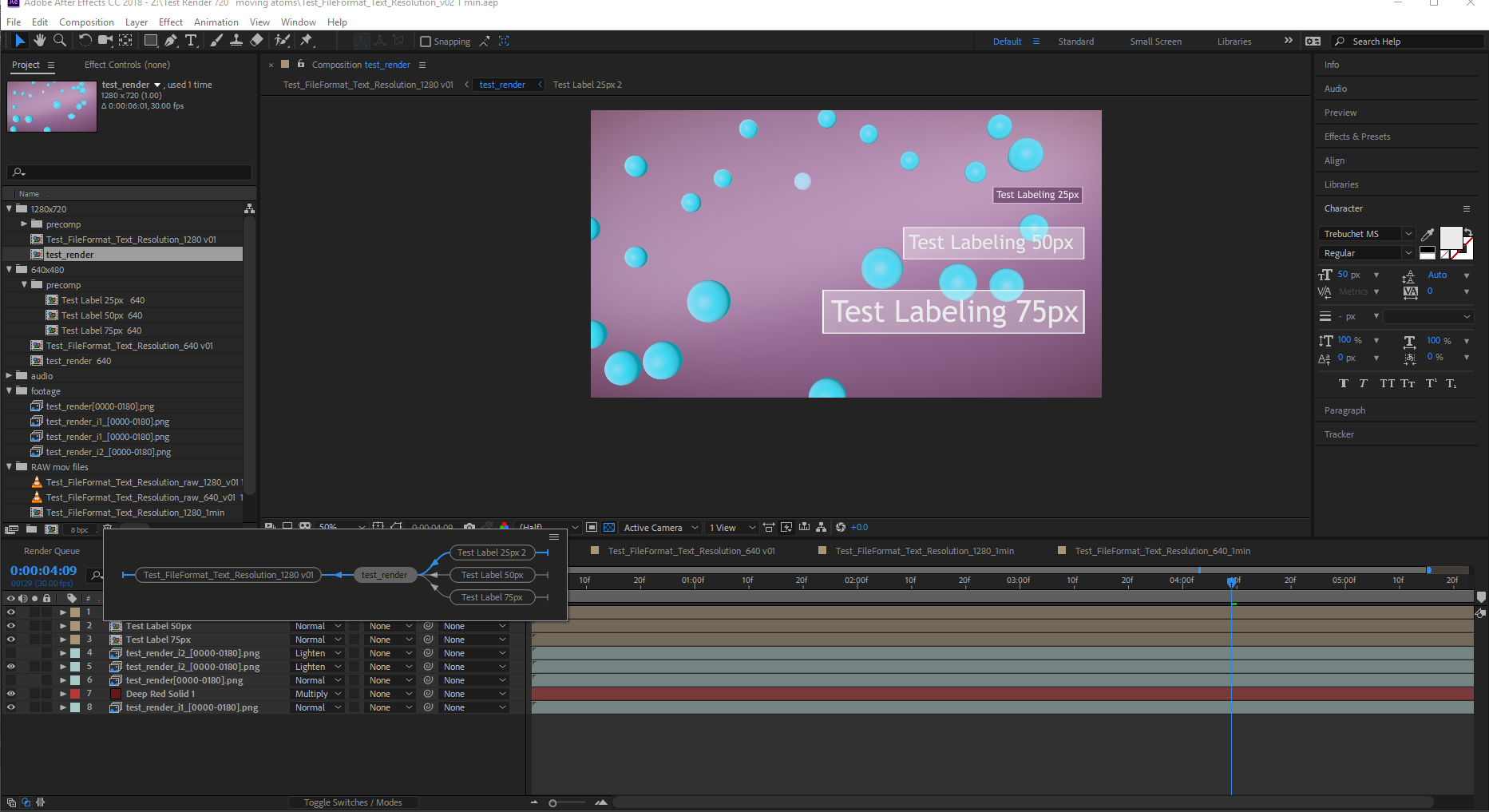Screen dimensions: 1489x812
Task: Open the Effect menu
Action: coord(171,22)
